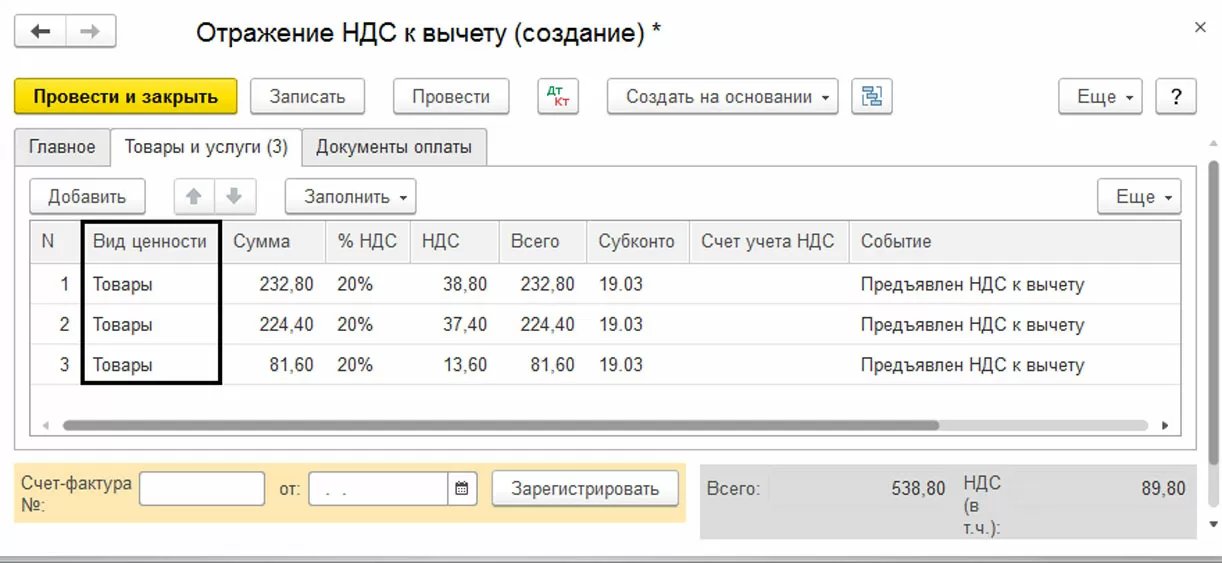Image resolution: width=1222 pixels, height=563 pixels.
Task: Click the % НДС column header
Action: pos(367,241)
